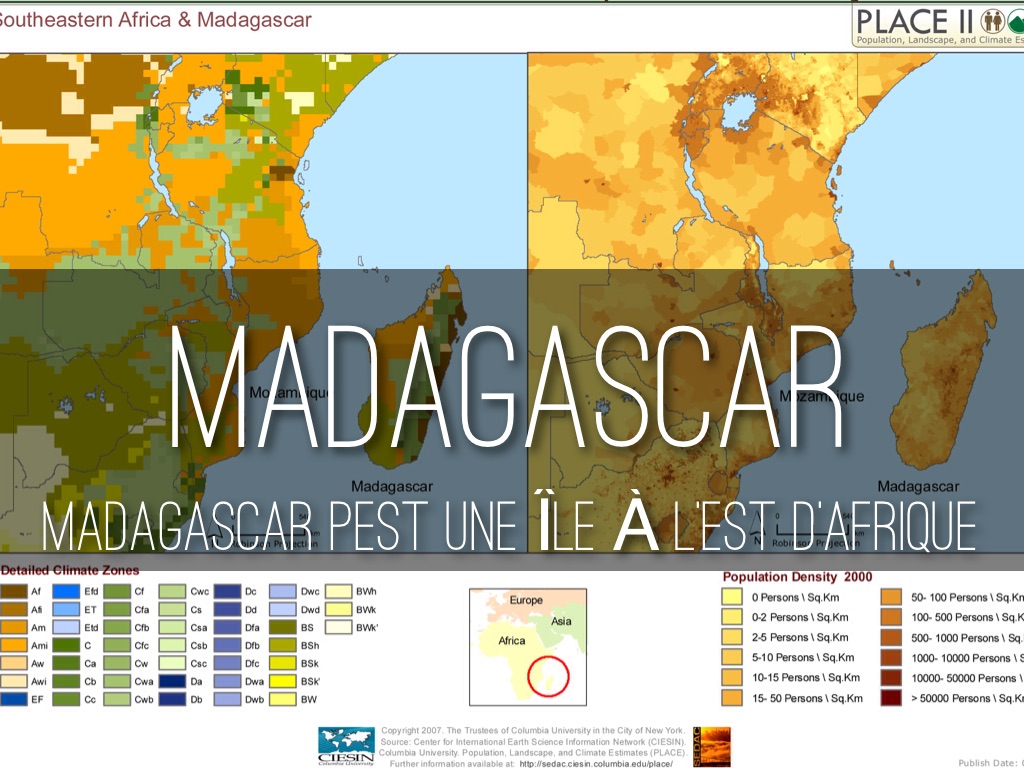Click the Southeastern Africa & Madagascar heading
The image size is (1024, 768).
click(x=155, y=20)
